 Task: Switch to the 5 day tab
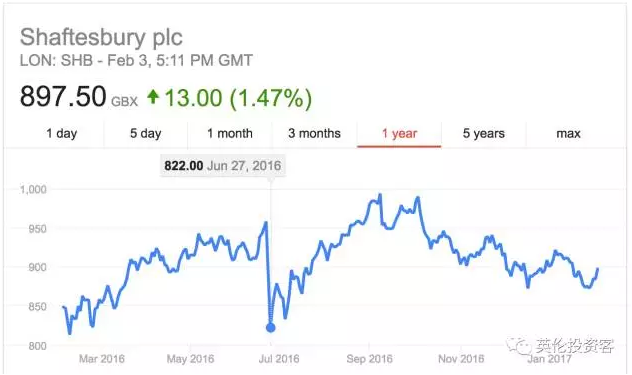146,133
